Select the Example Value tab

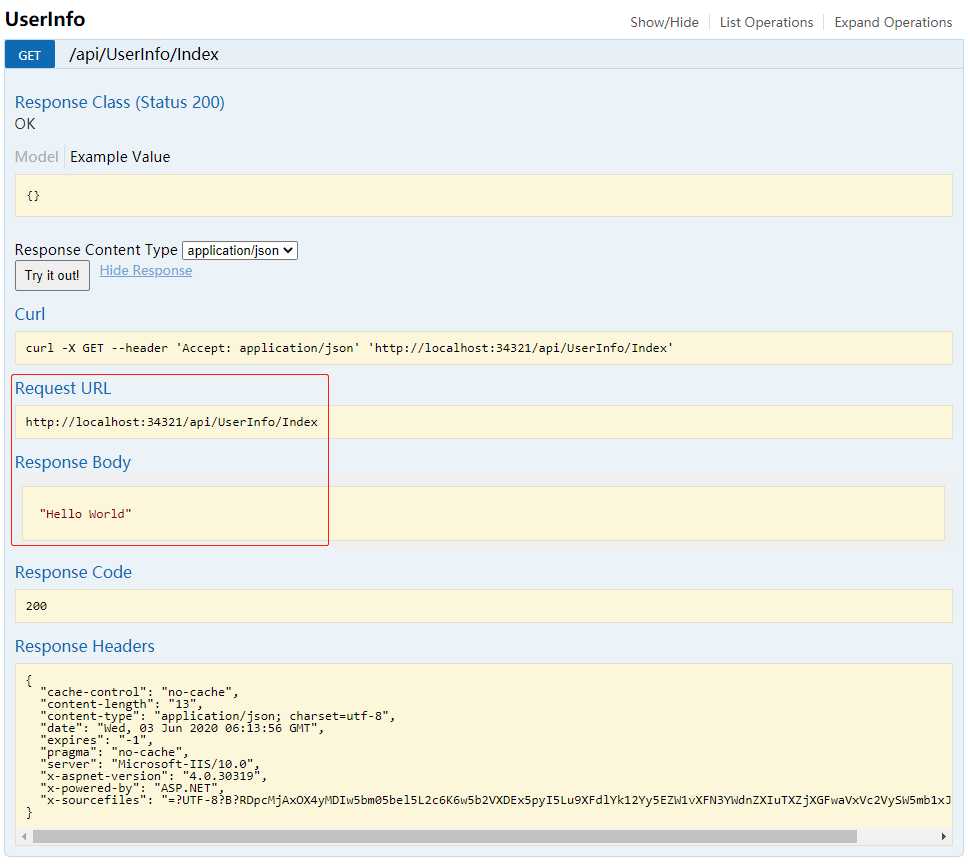point(120,157)
